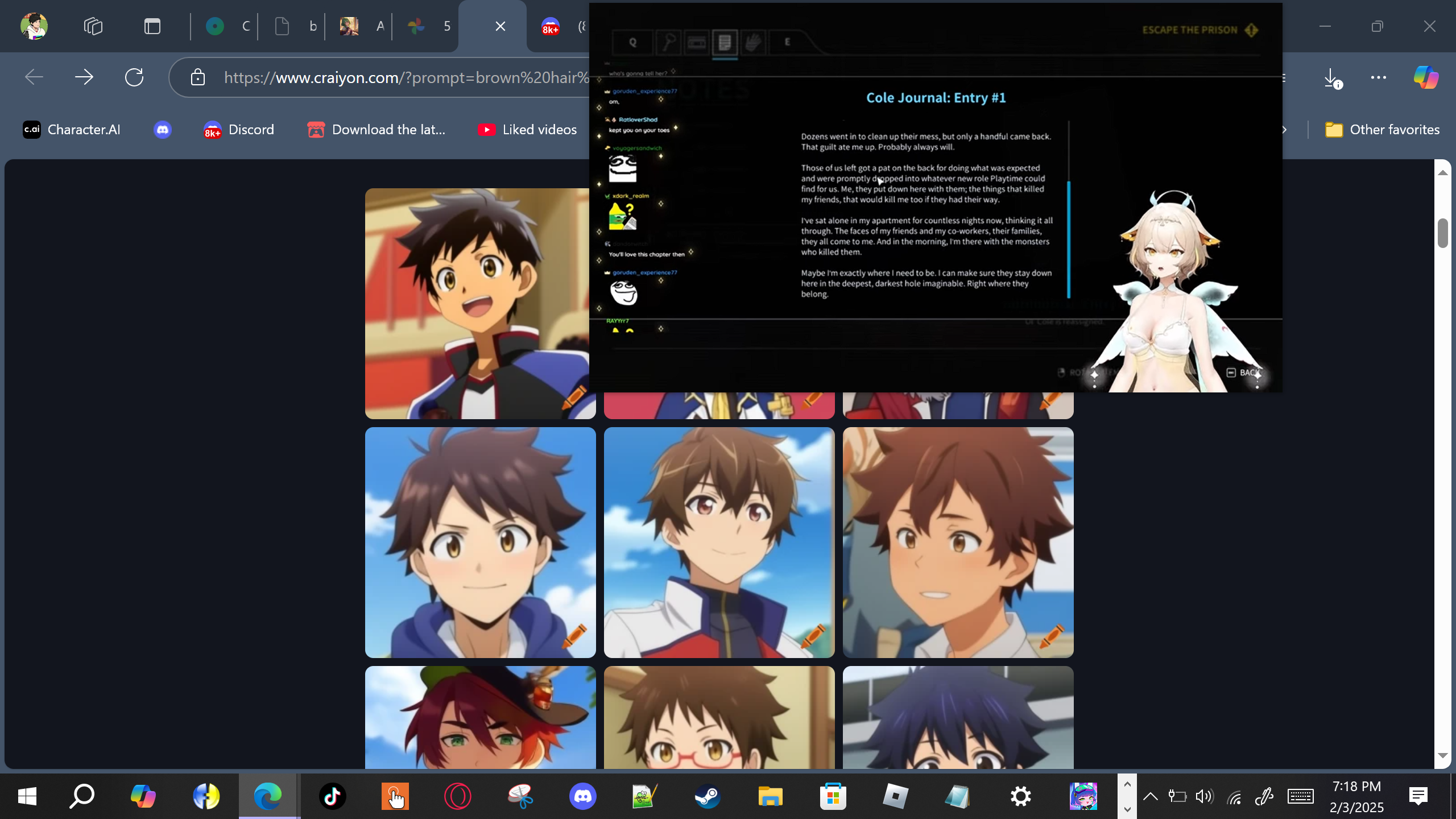This screenshot has height=819, width=1456.
Task: Go back to the previous page
Action: (x=34, y=77)
